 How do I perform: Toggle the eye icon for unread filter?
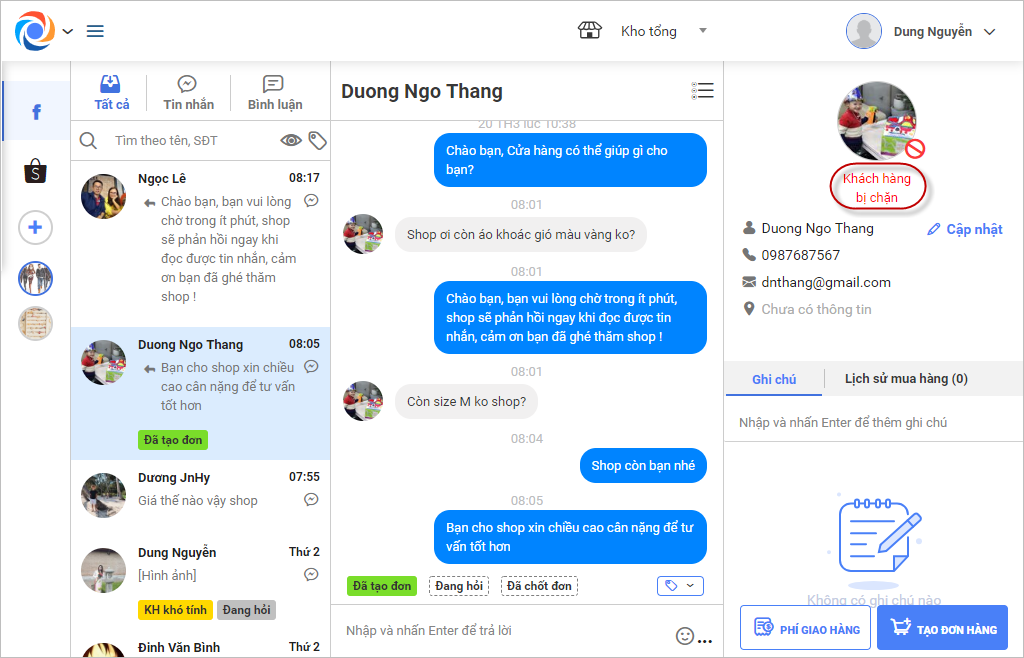pyautogui.click(x=291, y=140)
